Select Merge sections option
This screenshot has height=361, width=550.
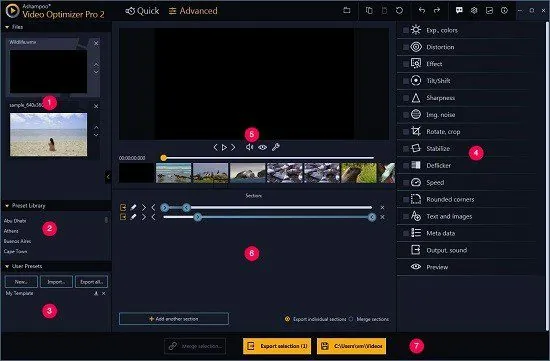pos(351,319)
